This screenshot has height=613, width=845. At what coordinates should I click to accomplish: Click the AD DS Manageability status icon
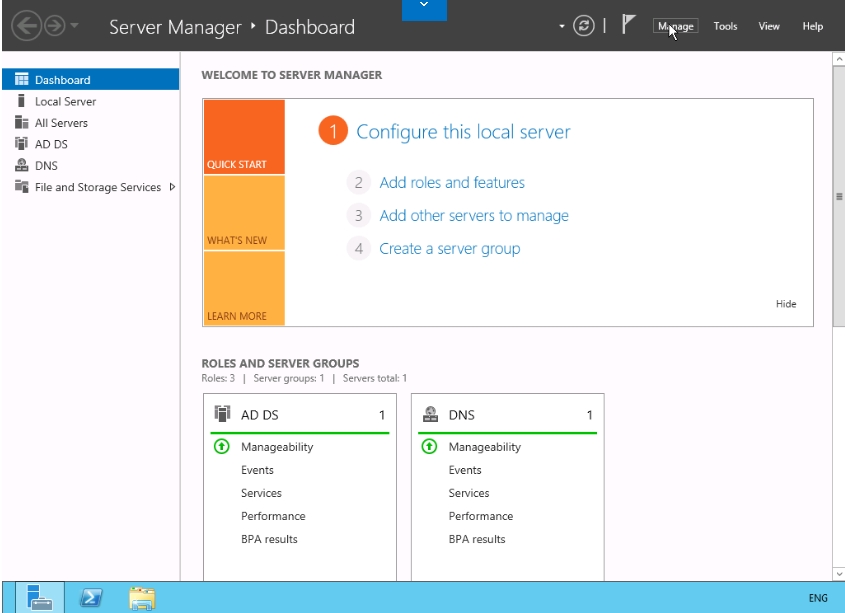222,447
